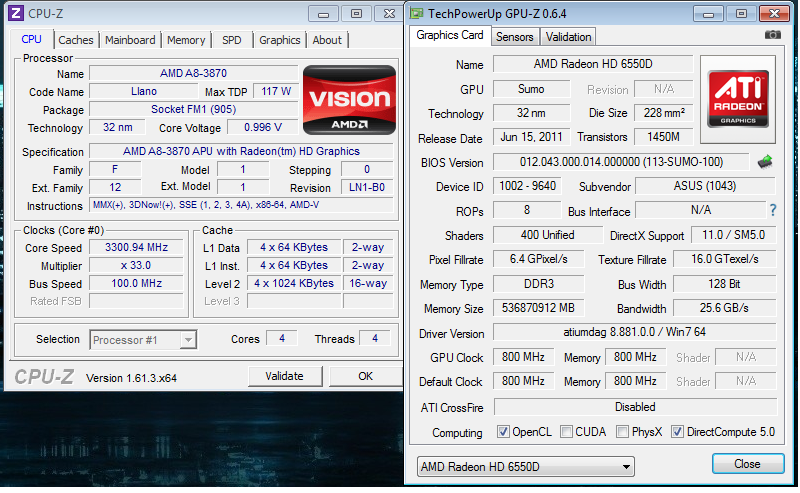This screenshot has width=800, height=493.
Task: Click the Revision value LN1-B0
Action: pyautogui.click(x=367, y=187)
